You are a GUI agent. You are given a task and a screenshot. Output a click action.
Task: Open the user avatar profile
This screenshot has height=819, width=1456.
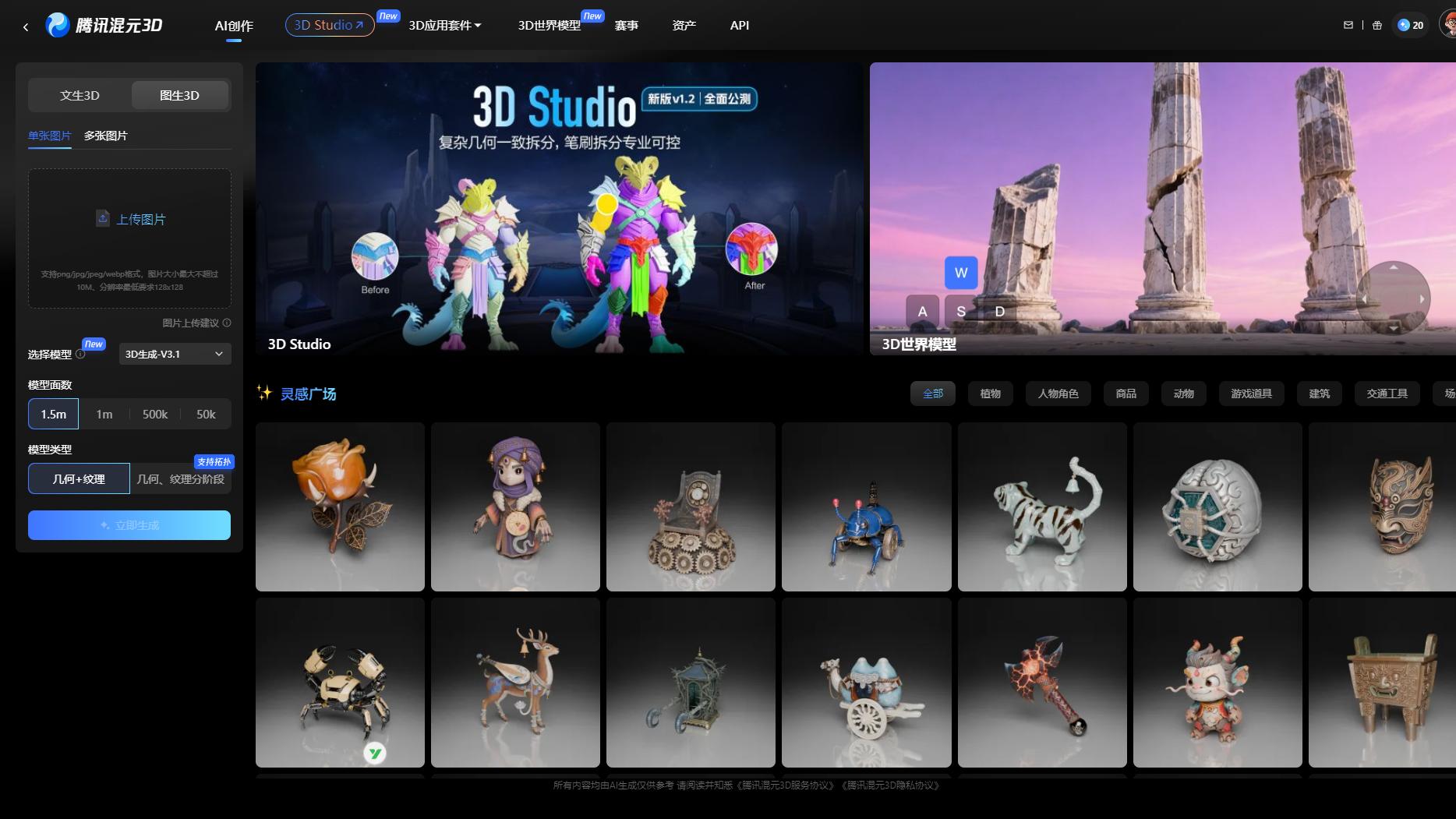pyautogui.click(x=1448, y=25)
